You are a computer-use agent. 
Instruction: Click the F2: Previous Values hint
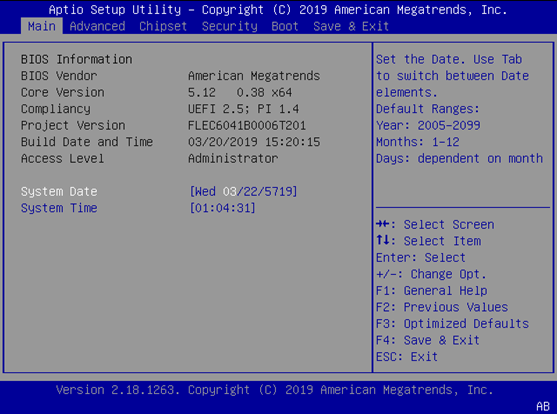(x=442, y=307)
